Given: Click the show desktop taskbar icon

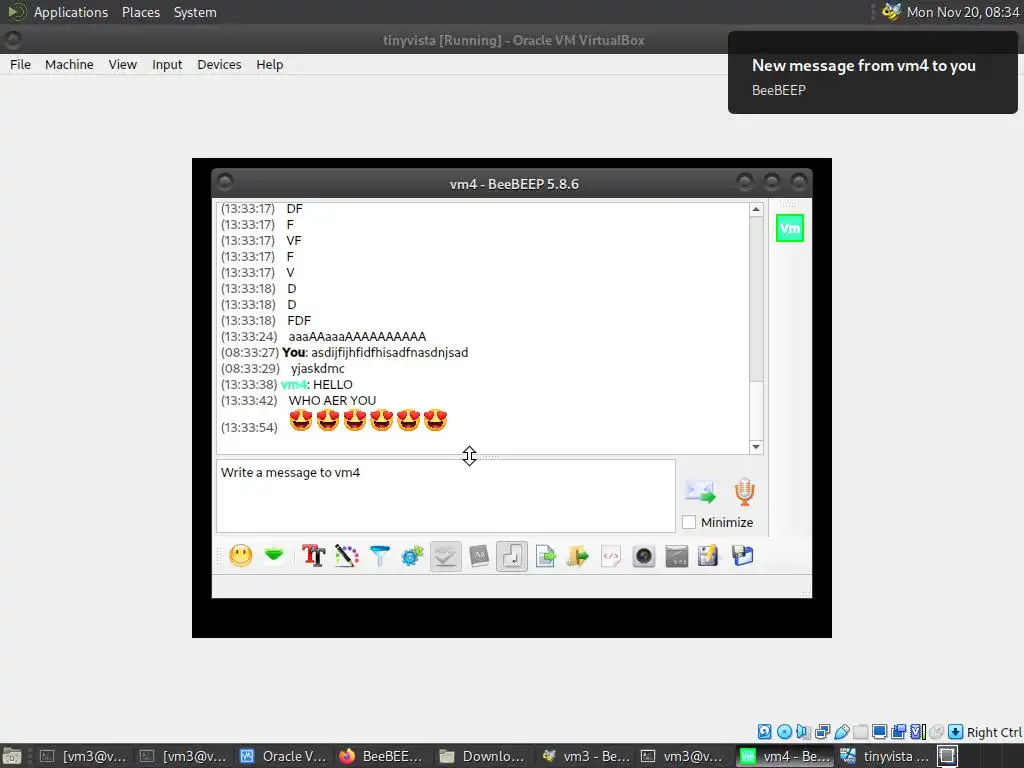Looking at the screenshot, I should click(x=12, y=756).
